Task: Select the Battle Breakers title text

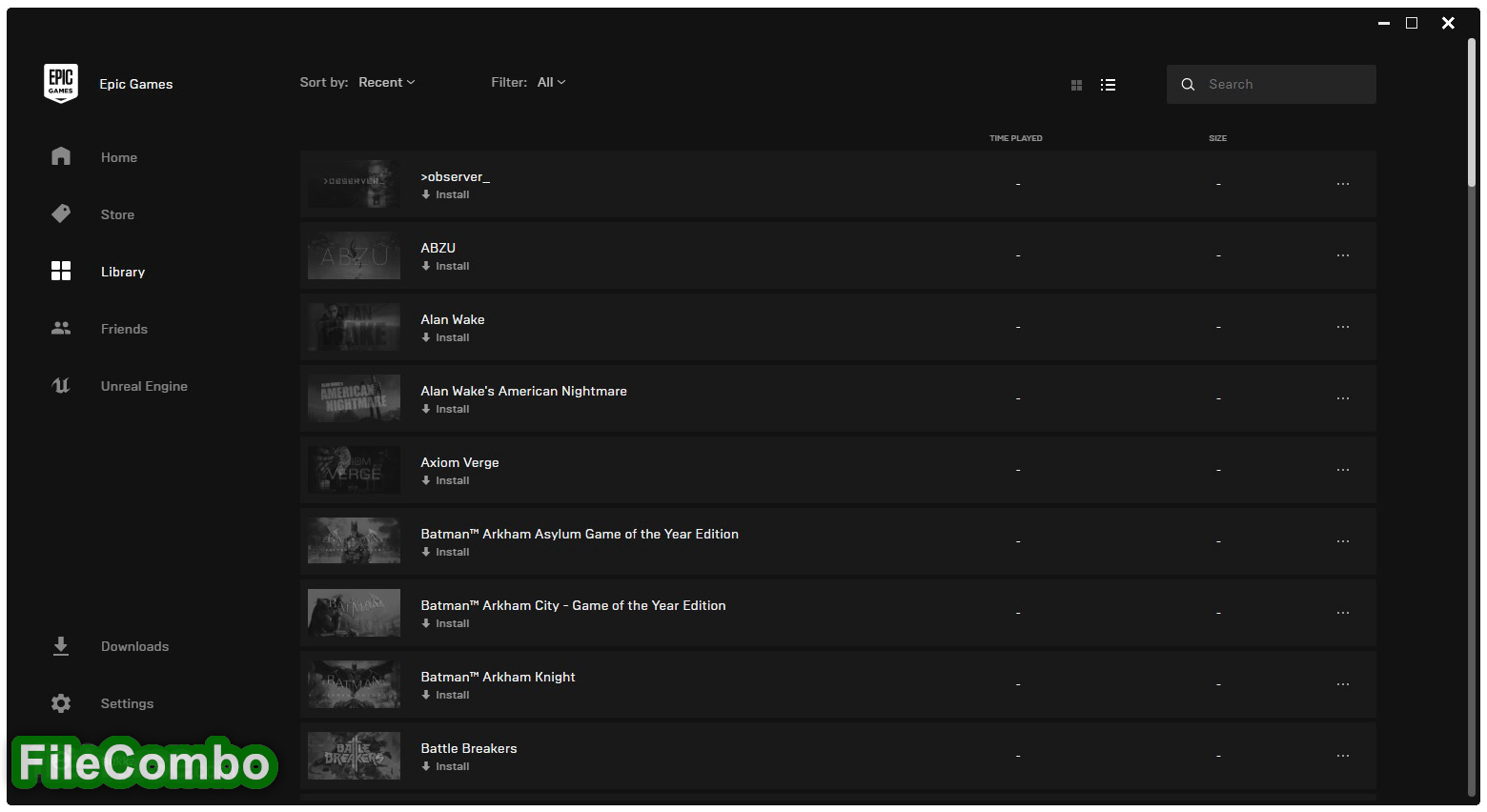Action: click(x=469, y=748)
